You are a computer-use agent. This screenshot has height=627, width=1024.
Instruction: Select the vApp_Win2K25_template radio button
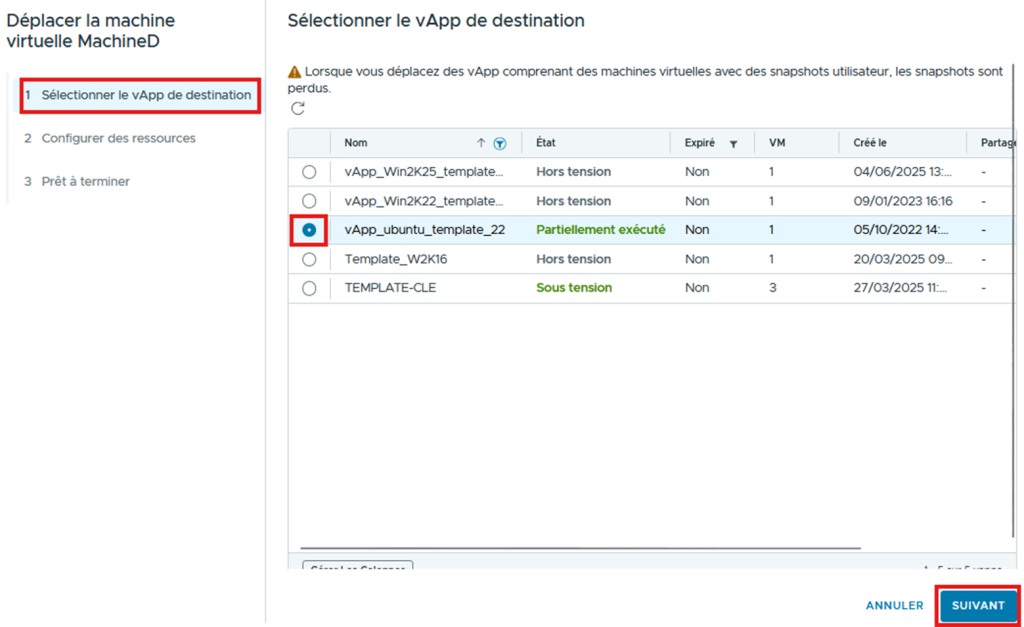pos(309,172)
